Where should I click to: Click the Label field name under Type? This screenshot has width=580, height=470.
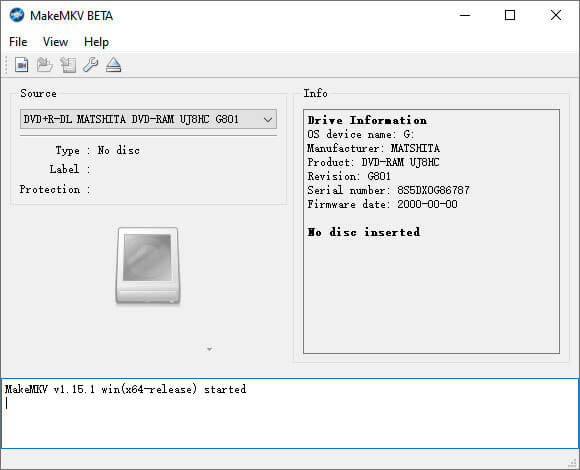pyautogui.click(x=64, y=169)
